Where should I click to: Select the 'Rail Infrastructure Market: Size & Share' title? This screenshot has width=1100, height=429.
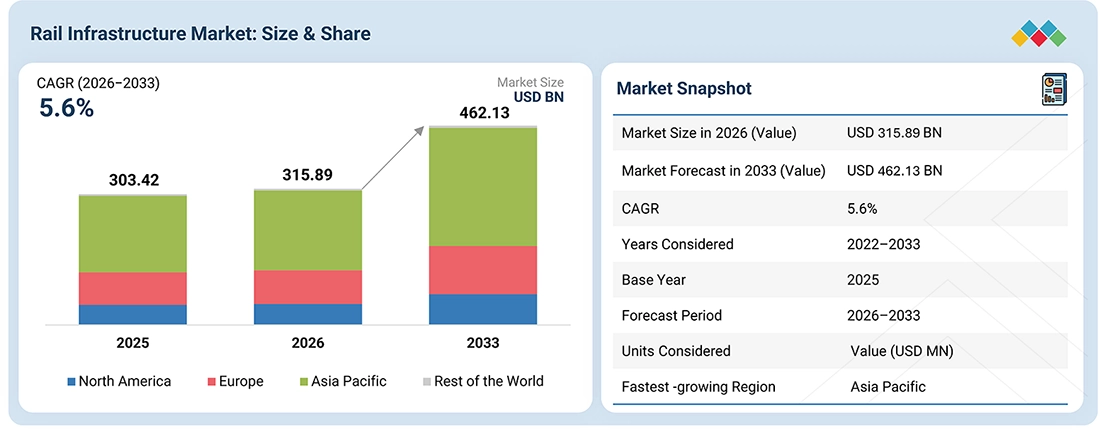(x=200, y=34)
